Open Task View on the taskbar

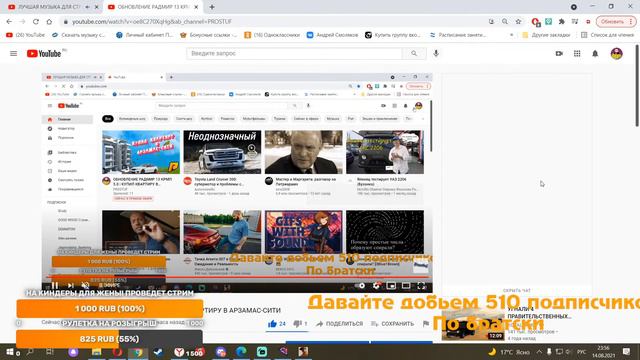point(50,352)
